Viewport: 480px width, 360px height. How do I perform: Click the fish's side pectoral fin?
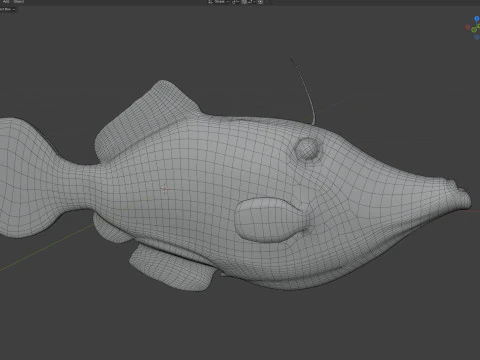pyautogui.click(x=272, y=219)
